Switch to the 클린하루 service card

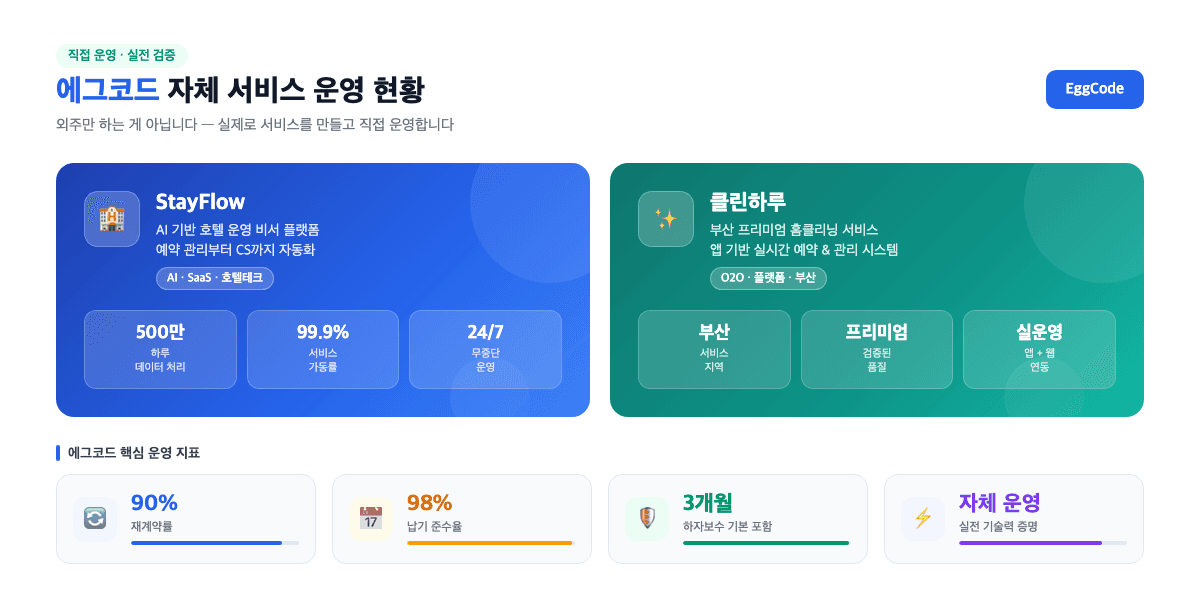(x=876, y=290)
